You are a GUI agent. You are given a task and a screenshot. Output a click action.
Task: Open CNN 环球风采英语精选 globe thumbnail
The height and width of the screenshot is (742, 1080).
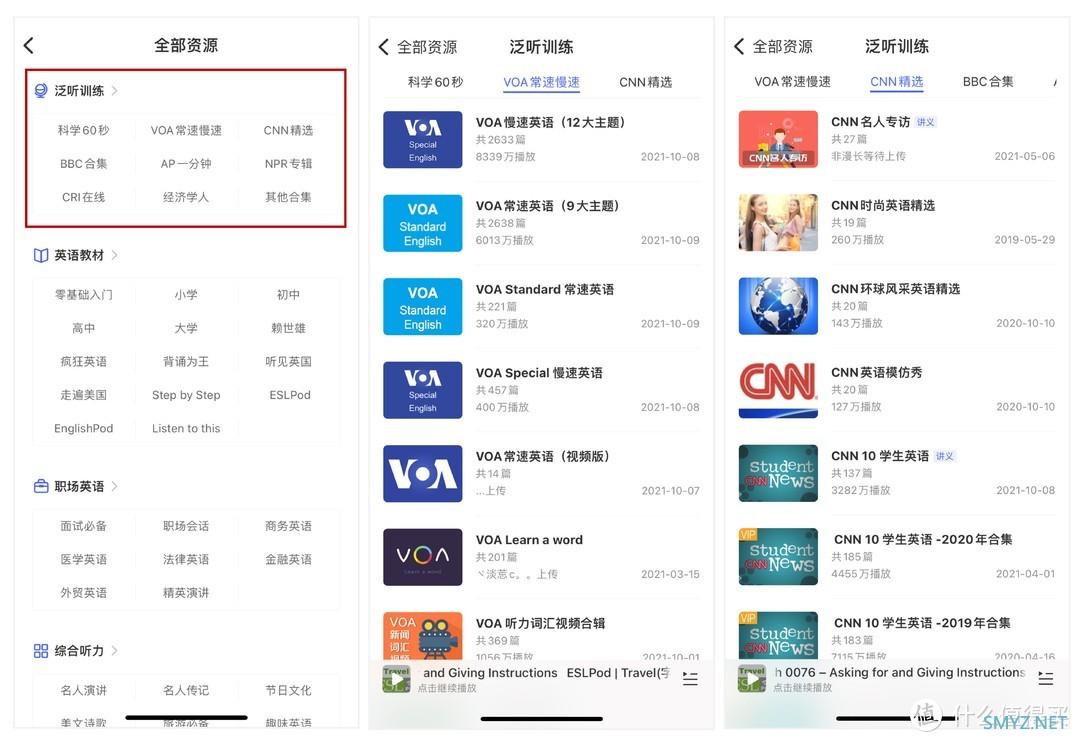pyautogui.click(x=778, y=306)
